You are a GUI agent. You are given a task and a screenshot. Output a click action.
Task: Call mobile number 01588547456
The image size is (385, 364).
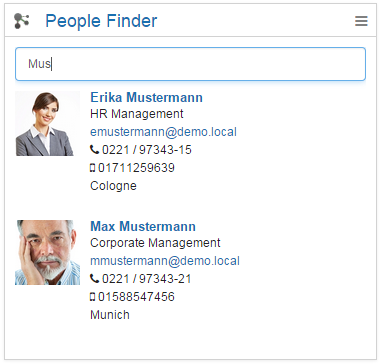[x=136, y=297]
